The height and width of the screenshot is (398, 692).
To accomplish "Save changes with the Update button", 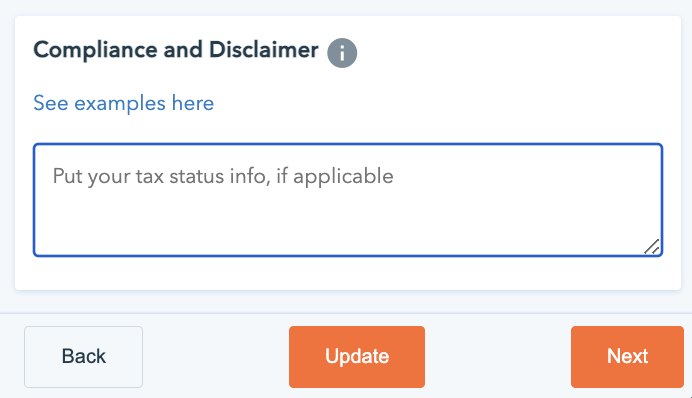I will (x=357, y=357).
